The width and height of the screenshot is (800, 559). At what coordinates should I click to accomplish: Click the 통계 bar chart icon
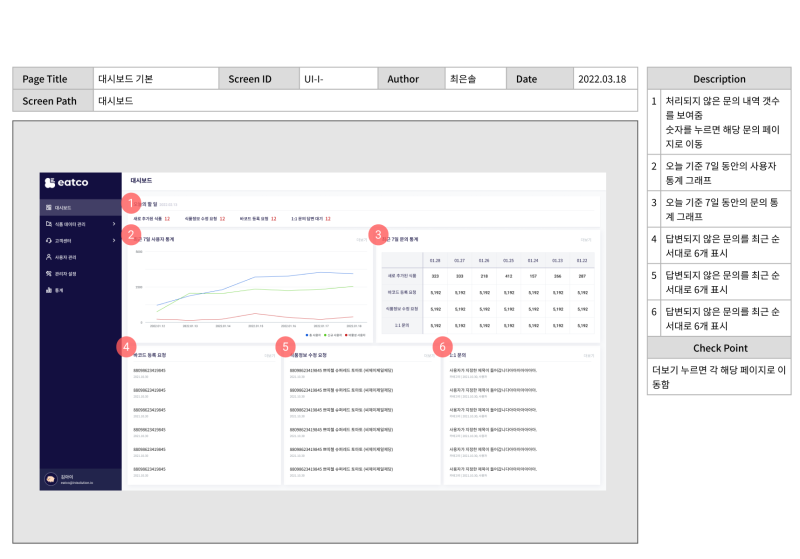[48, 290]
